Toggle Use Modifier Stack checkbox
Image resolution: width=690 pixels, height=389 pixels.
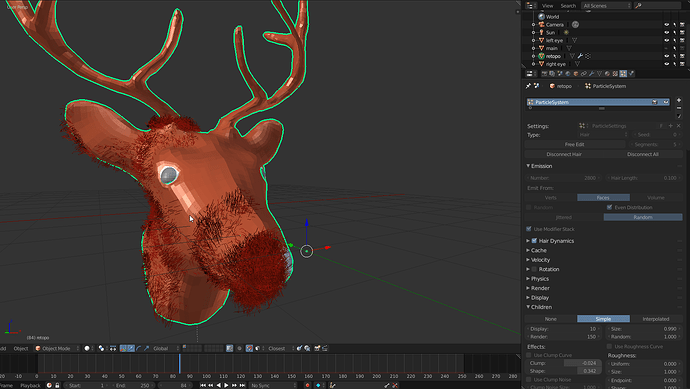pos(529,229)
